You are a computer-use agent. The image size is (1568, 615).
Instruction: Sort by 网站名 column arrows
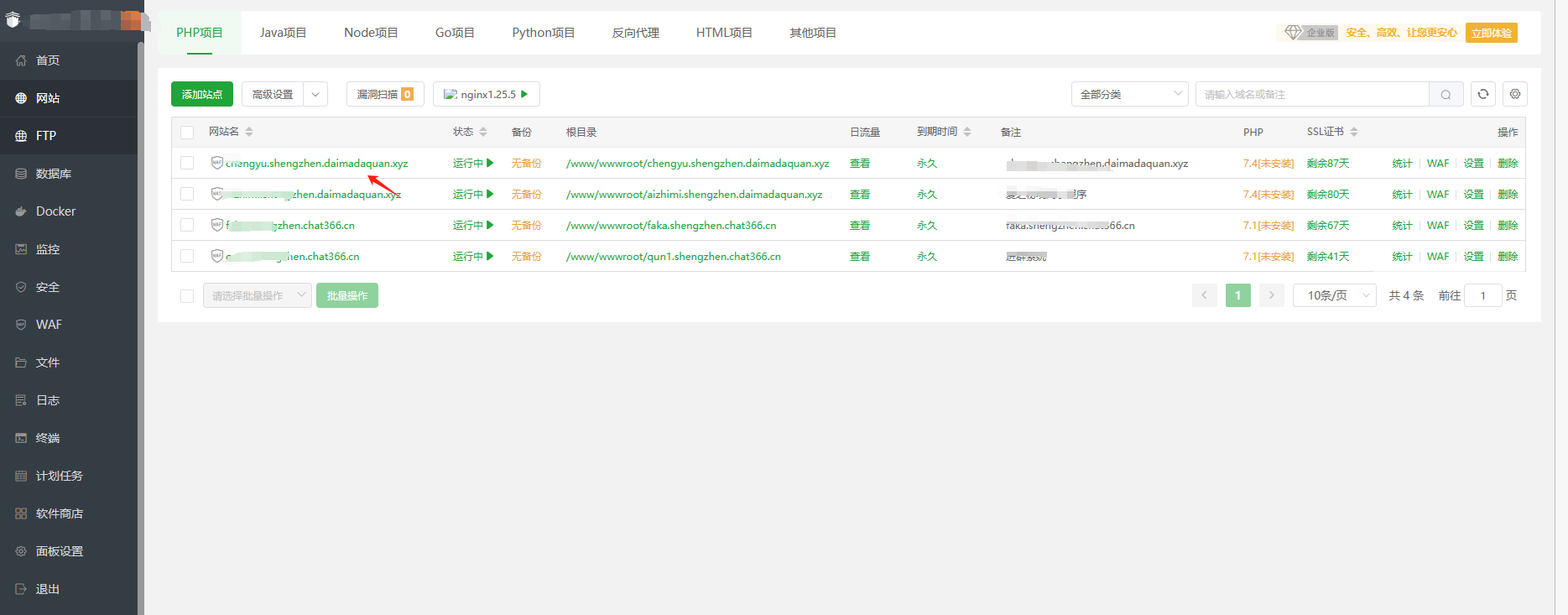point(249,132)
